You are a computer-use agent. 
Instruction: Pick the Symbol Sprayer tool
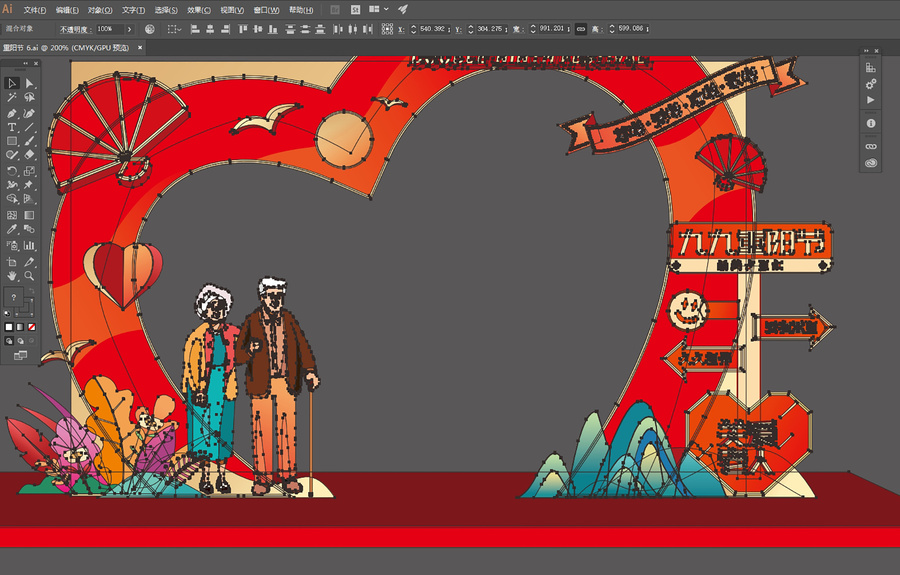pos(11,246)
